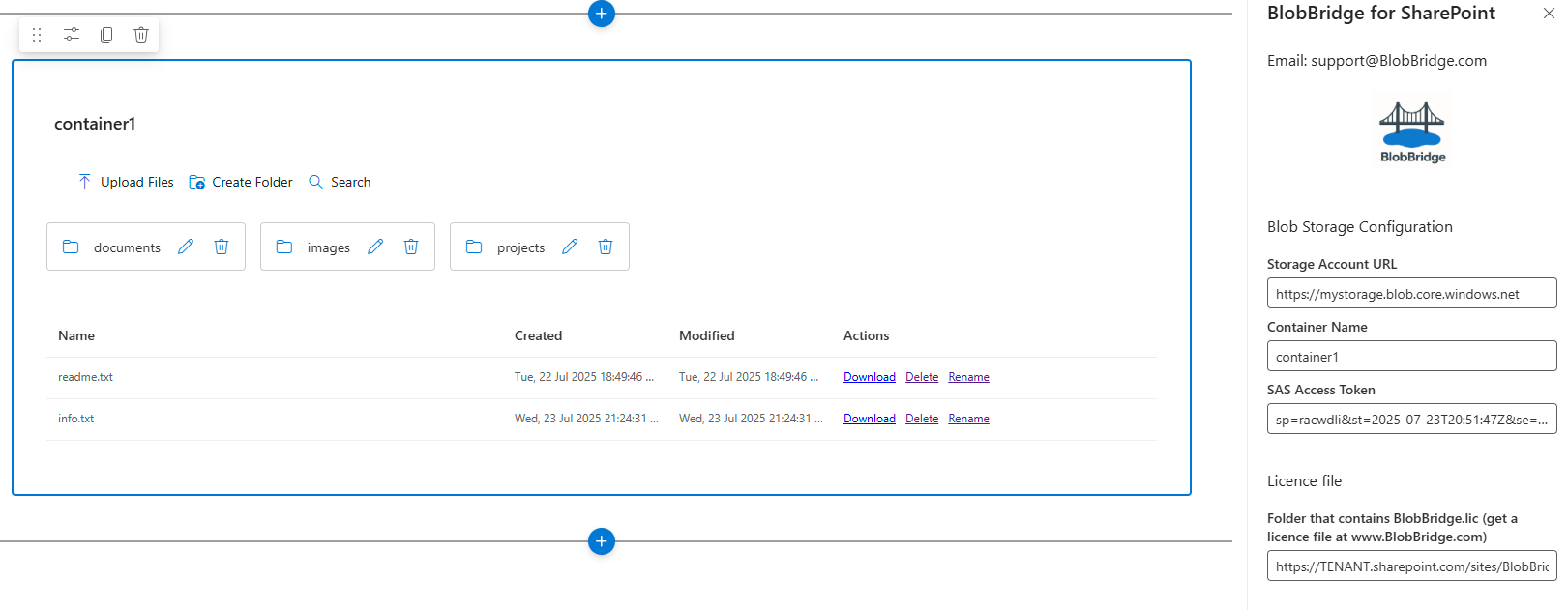This screenshot has width=1568, height=610.
Task: Delete the info.txt file
Action: click(922, 419)
